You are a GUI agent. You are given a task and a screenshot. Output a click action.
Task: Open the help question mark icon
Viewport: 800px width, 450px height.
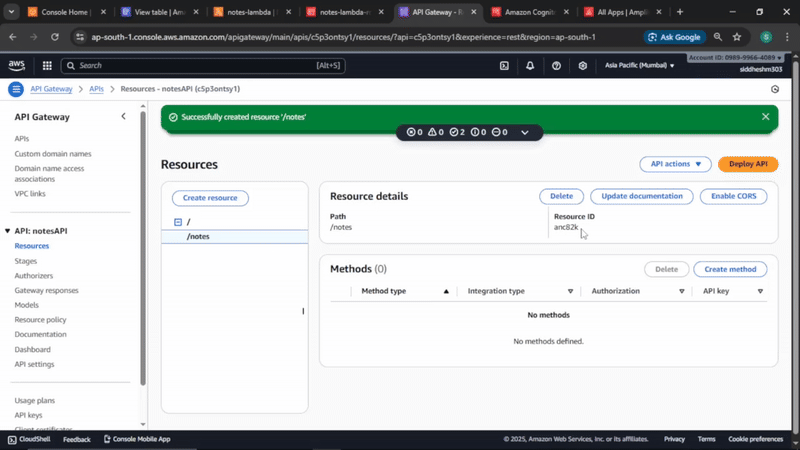(556, 65)
